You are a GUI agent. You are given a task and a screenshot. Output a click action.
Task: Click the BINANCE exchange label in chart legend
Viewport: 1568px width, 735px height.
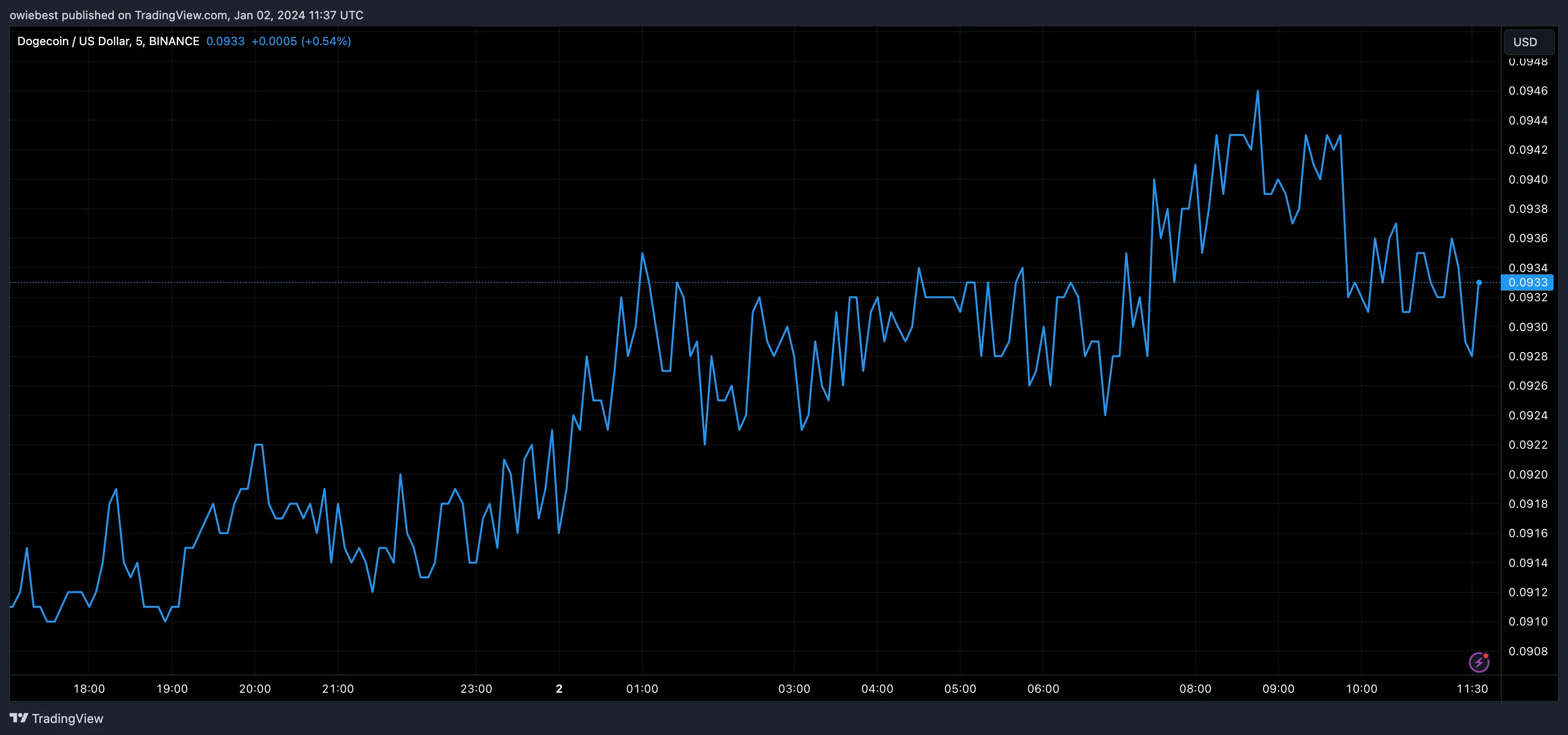coord(175,41)
